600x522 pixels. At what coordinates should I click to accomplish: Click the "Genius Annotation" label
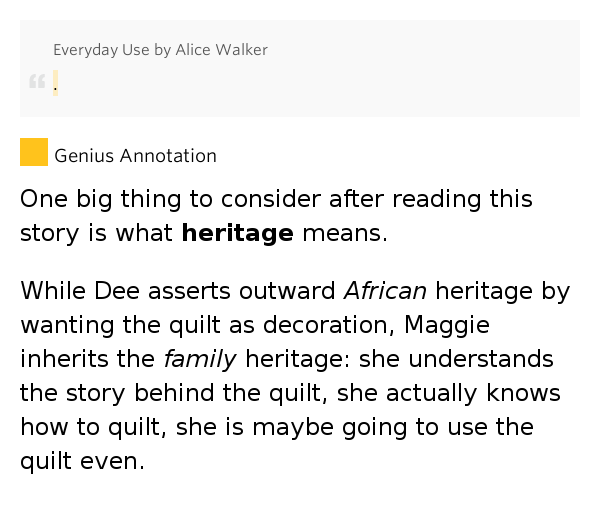click(x=135, y=156)
